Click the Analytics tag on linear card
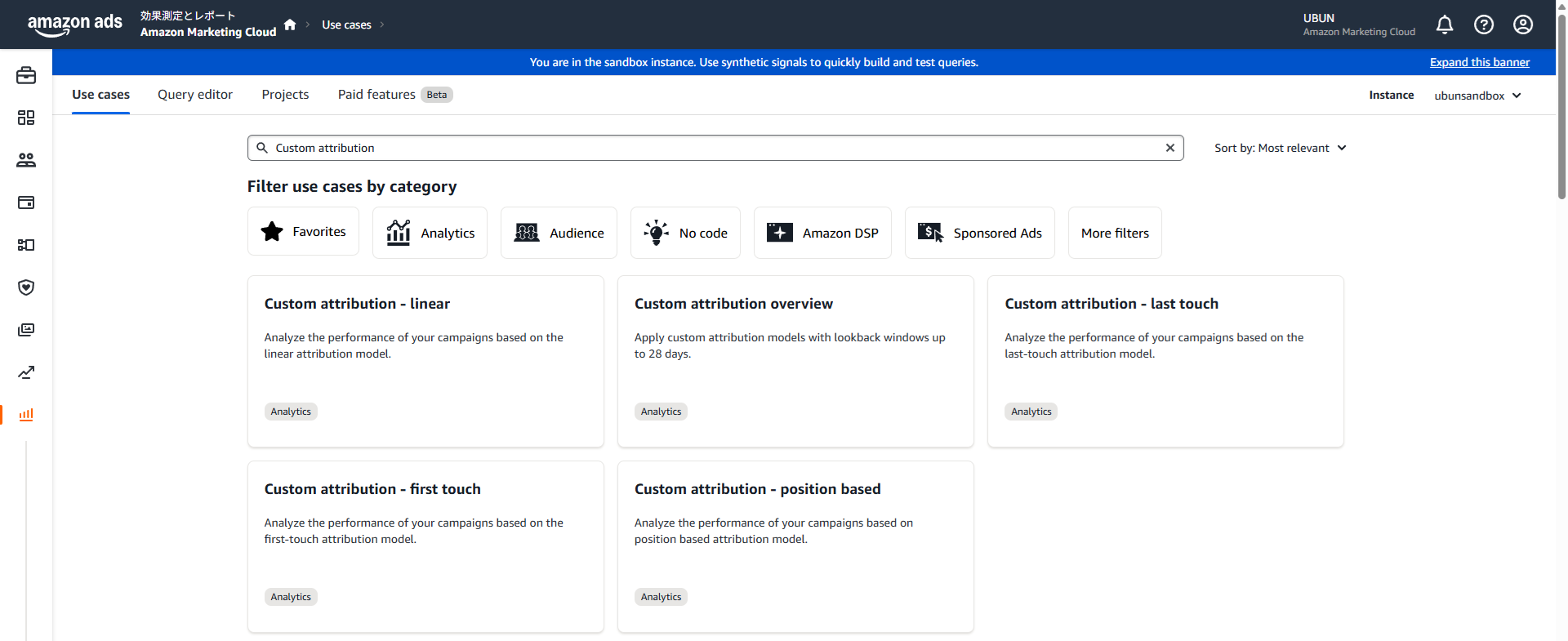Image resolution: width=1568 pixels, height=641 pixels. coord(291,412)
